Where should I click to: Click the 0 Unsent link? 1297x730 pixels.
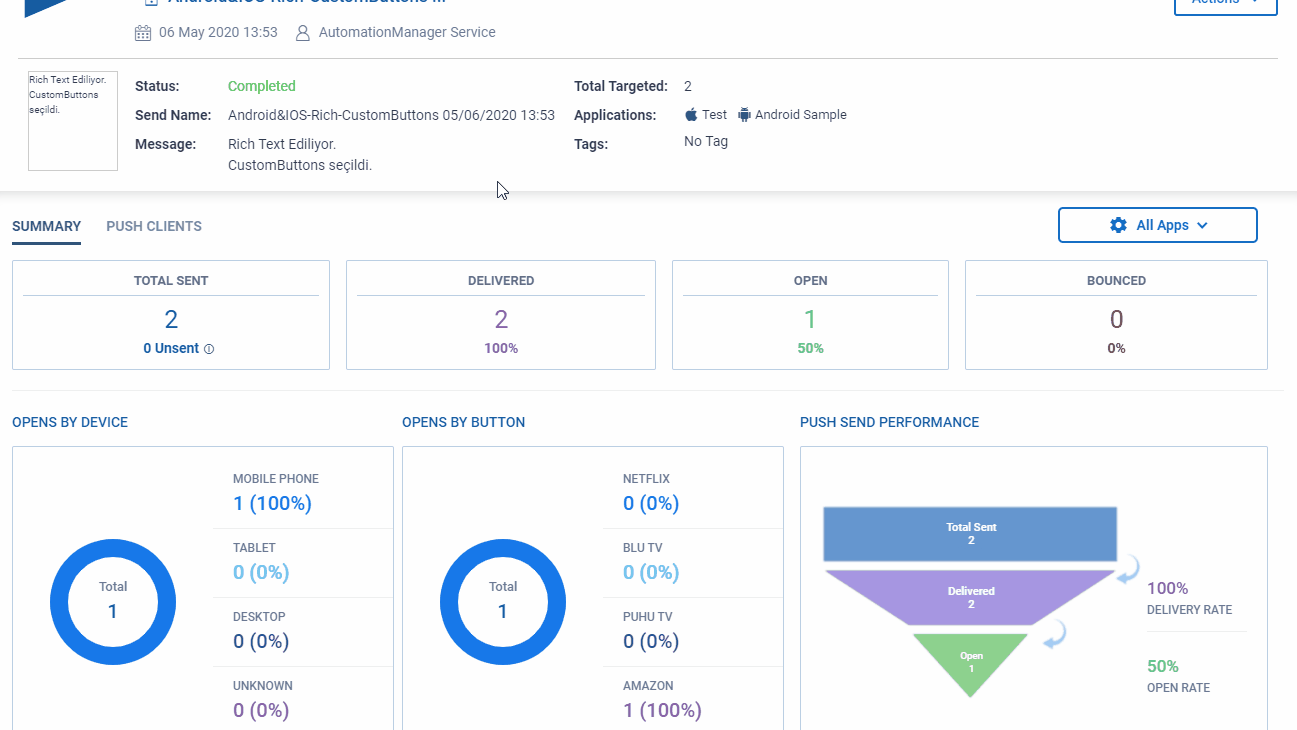[x=171, y=348]
